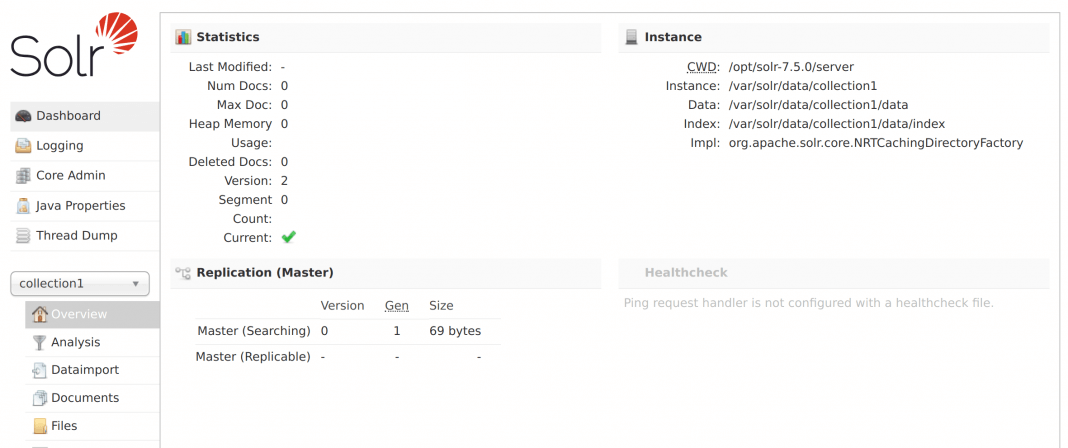Click the Thread Dump icon
This screenshot has height=448, width=1068.
pos(23,236)
